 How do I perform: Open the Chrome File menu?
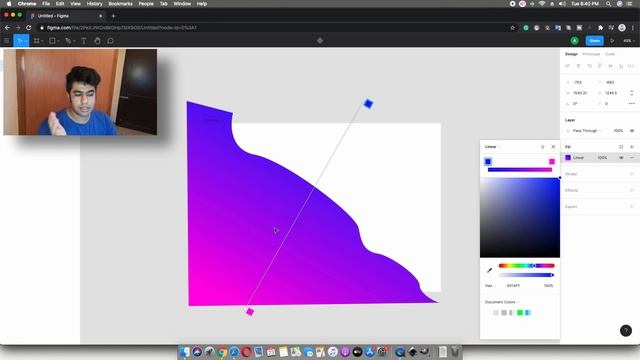tap(46, 4)
